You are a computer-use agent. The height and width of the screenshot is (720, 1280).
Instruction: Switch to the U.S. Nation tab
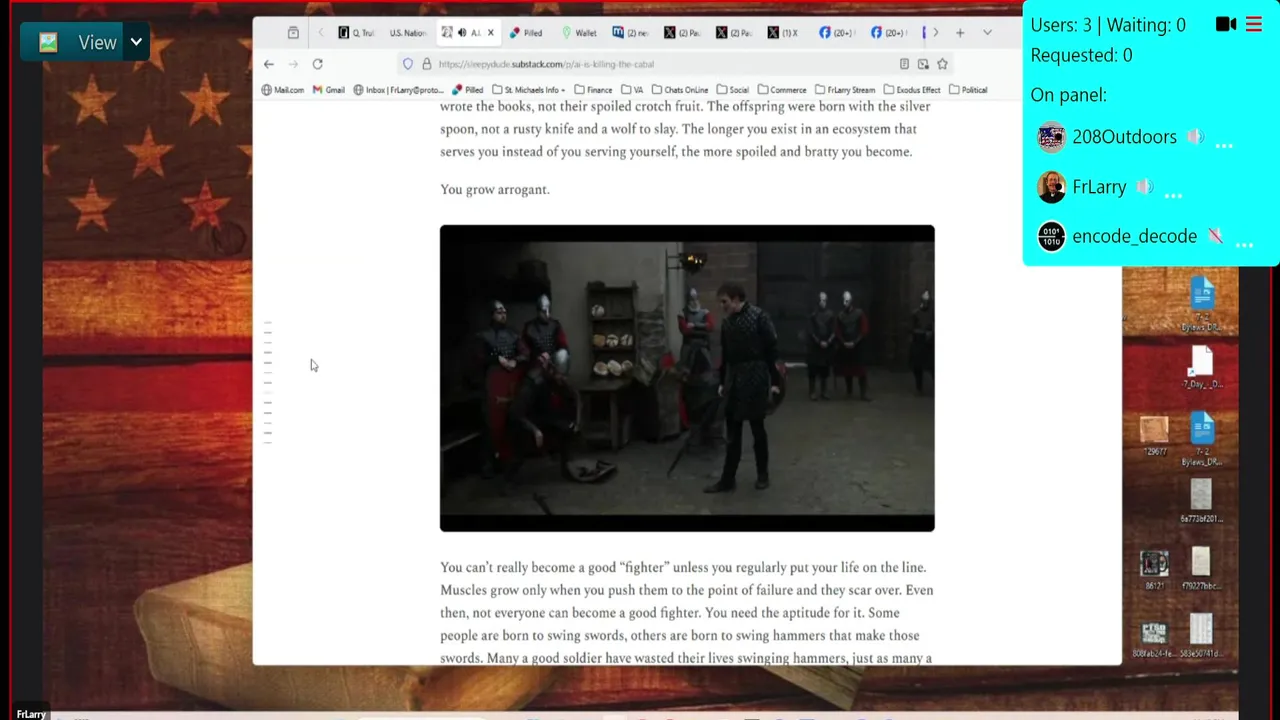tap(408, 33)
